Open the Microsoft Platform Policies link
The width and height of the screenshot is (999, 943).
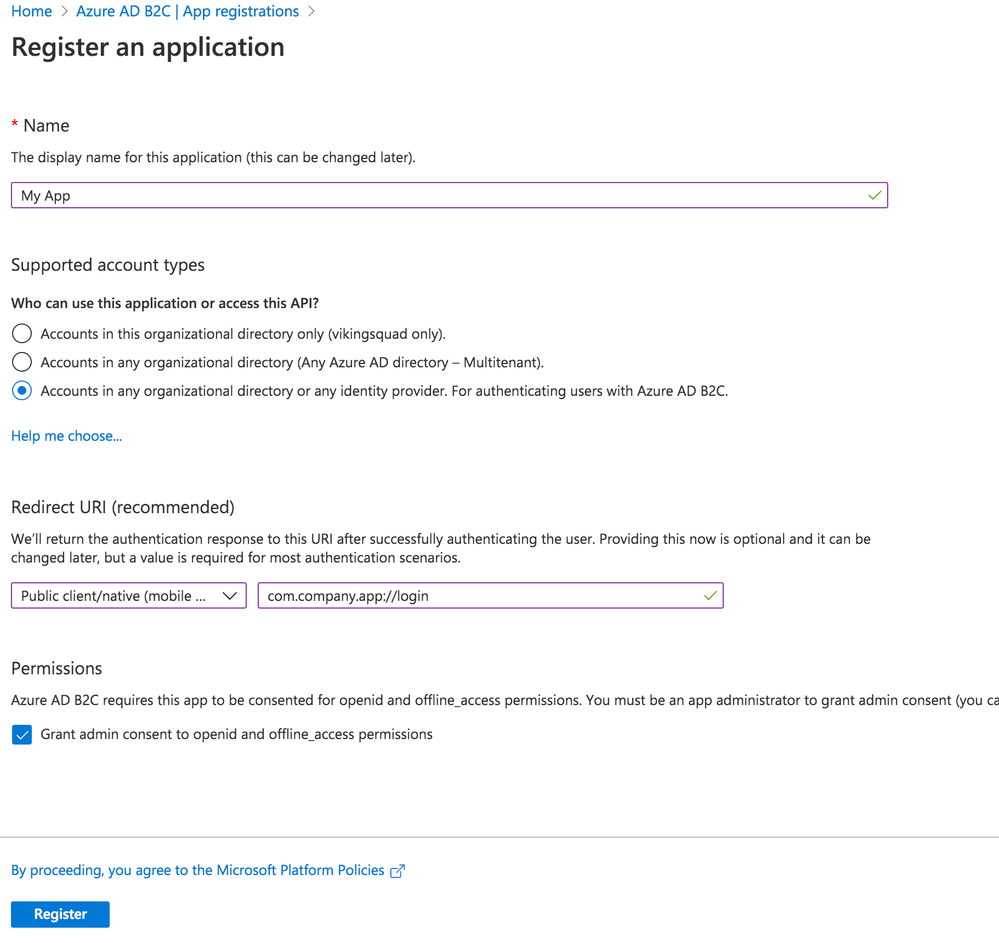point(198,870)
